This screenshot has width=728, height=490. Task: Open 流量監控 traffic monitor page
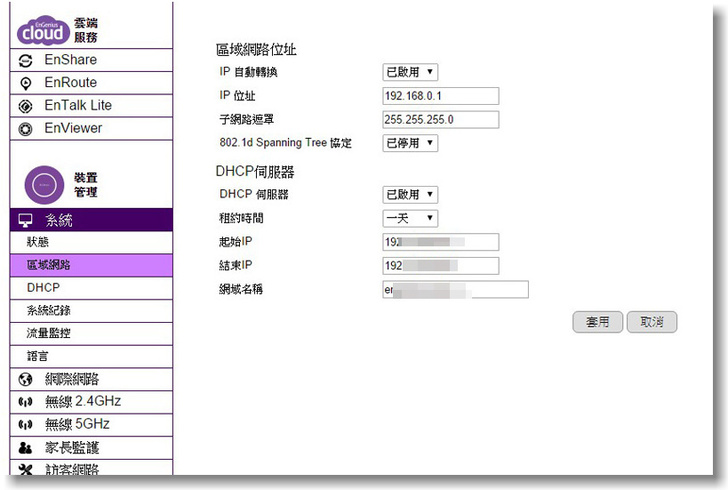click(x=91, y=333)
